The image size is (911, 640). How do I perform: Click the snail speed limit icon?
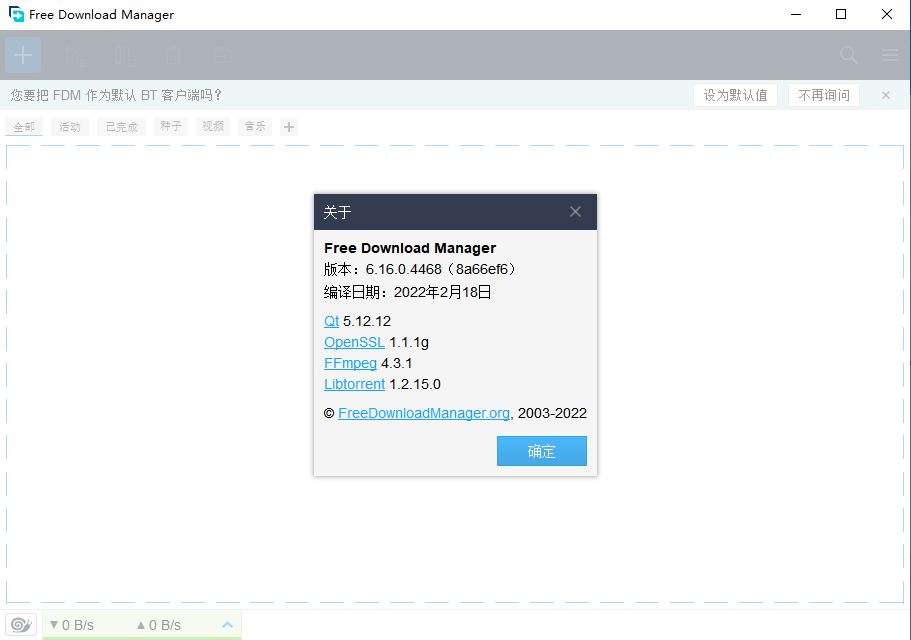point(21,624)
